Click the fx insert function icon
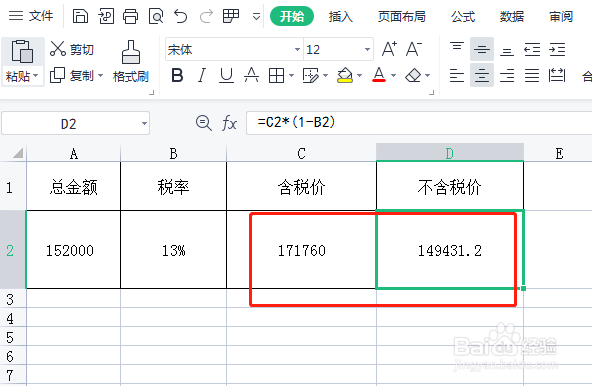This screenshot has height=386, width=592. pos(229,123)
